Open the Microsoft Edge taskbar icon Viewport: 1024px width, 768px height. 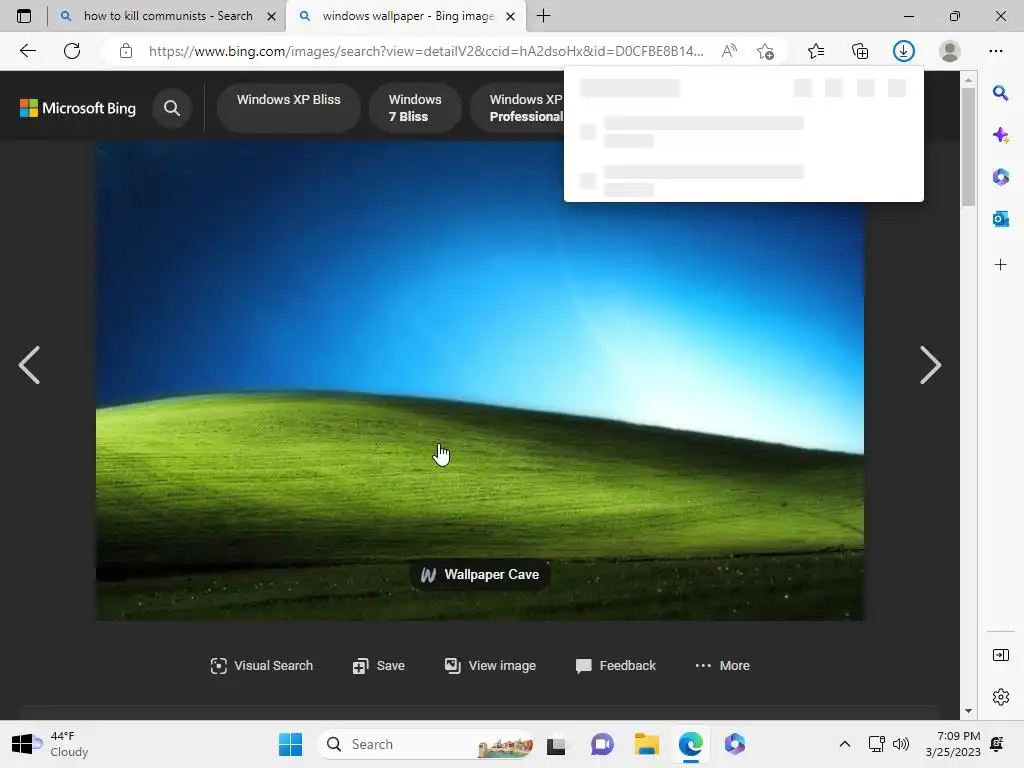coord(690,744)
